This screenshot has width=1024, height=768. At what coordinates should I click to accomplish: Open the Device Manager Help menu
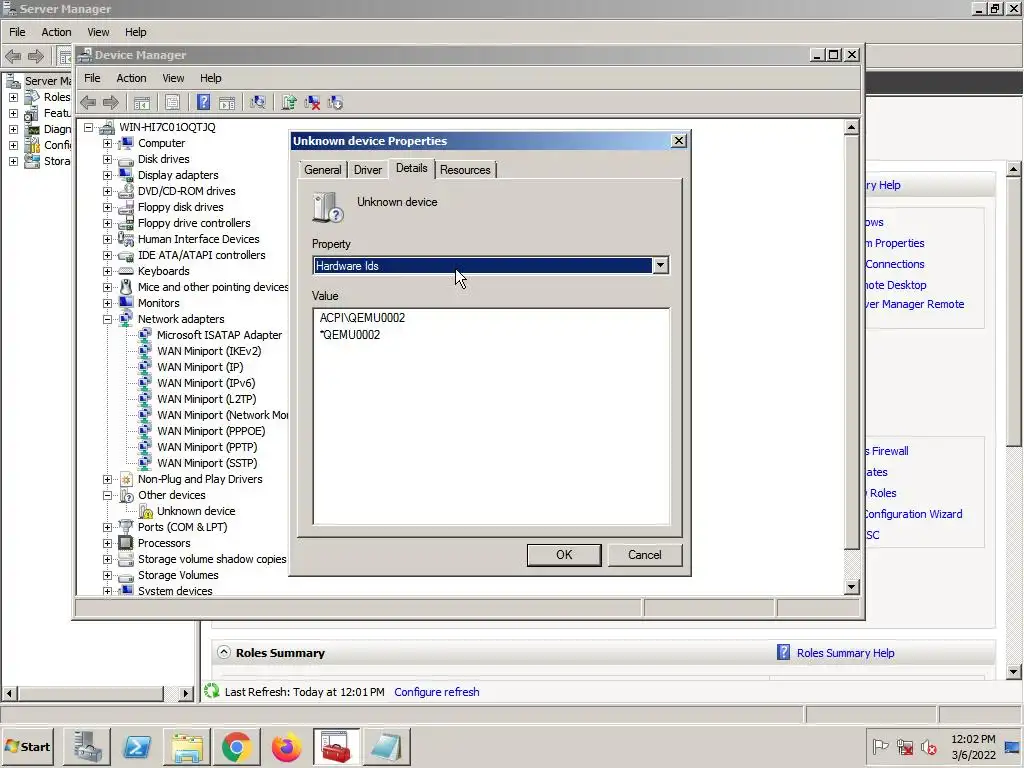pos(210,78)
